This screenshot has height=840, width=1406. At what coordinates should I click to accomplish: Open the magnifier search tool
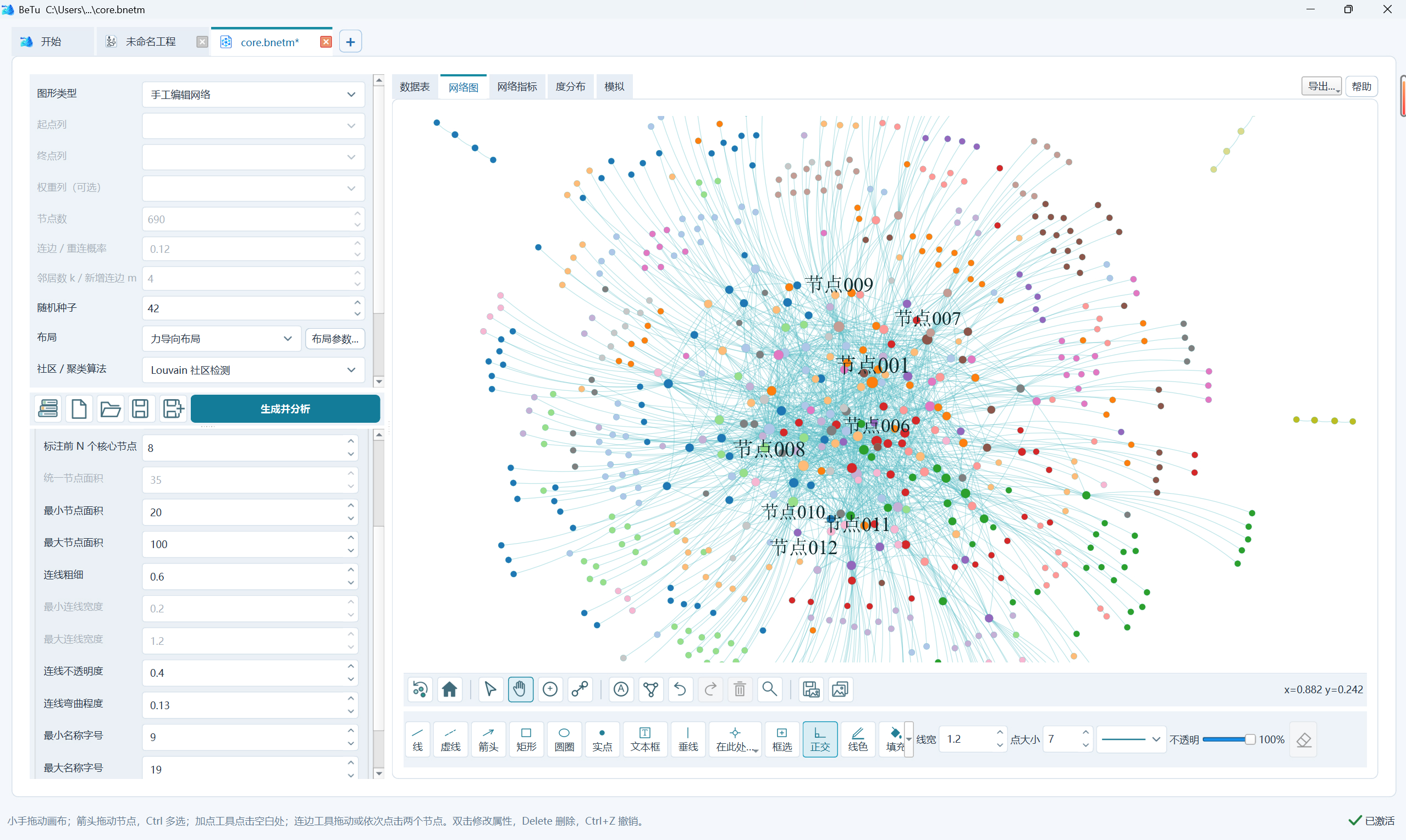pyautogui.click(x=770, y=689)
